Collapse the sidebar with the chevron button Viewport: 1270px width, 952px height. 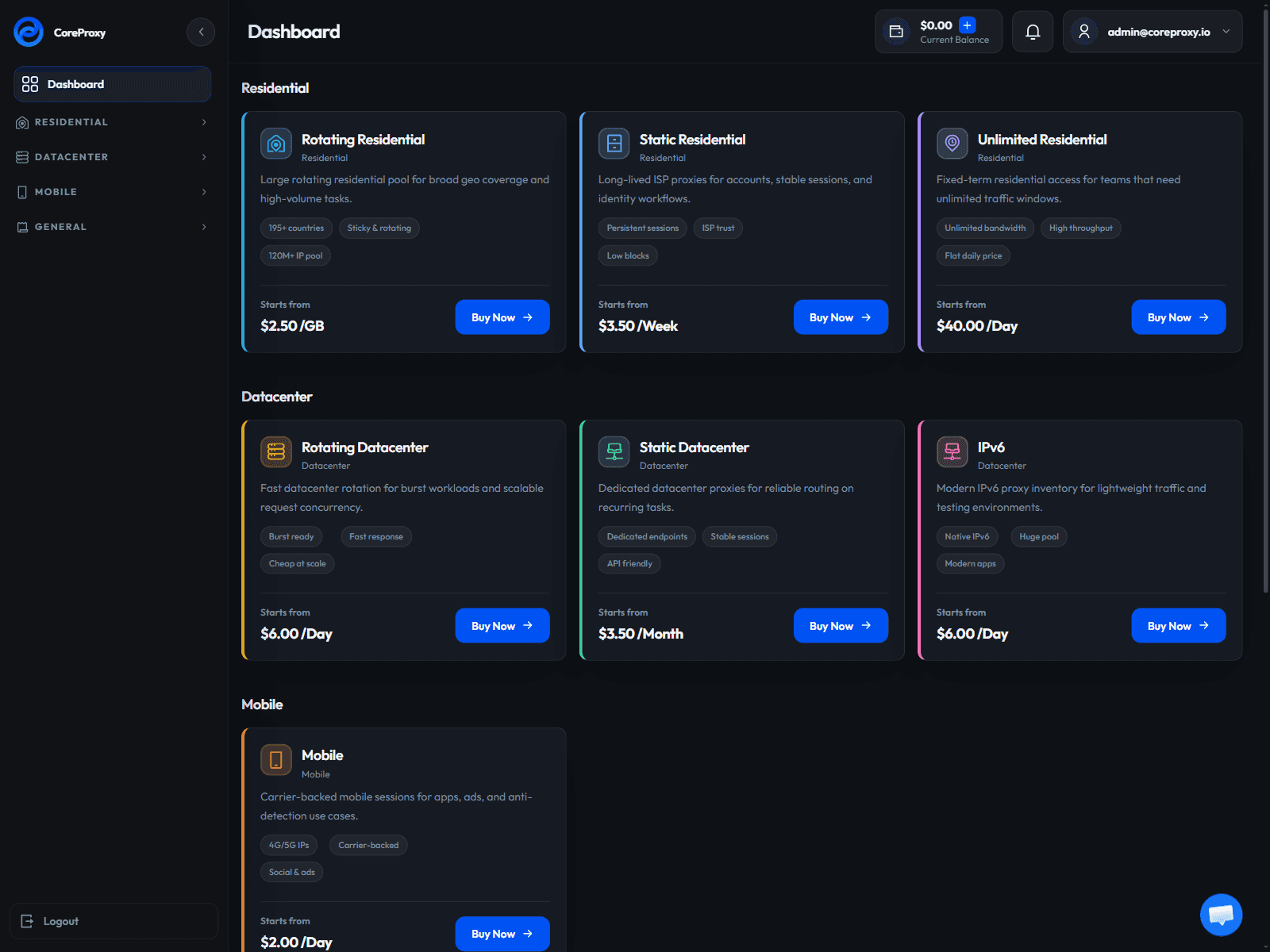(x=201, y=32)
